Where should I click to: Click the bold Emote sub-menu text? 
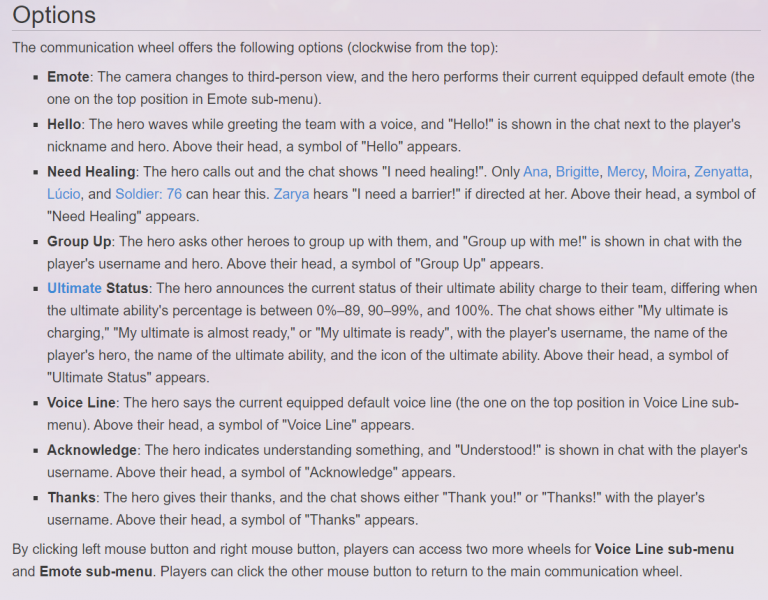pyautogui.click(x=96, y=572)
